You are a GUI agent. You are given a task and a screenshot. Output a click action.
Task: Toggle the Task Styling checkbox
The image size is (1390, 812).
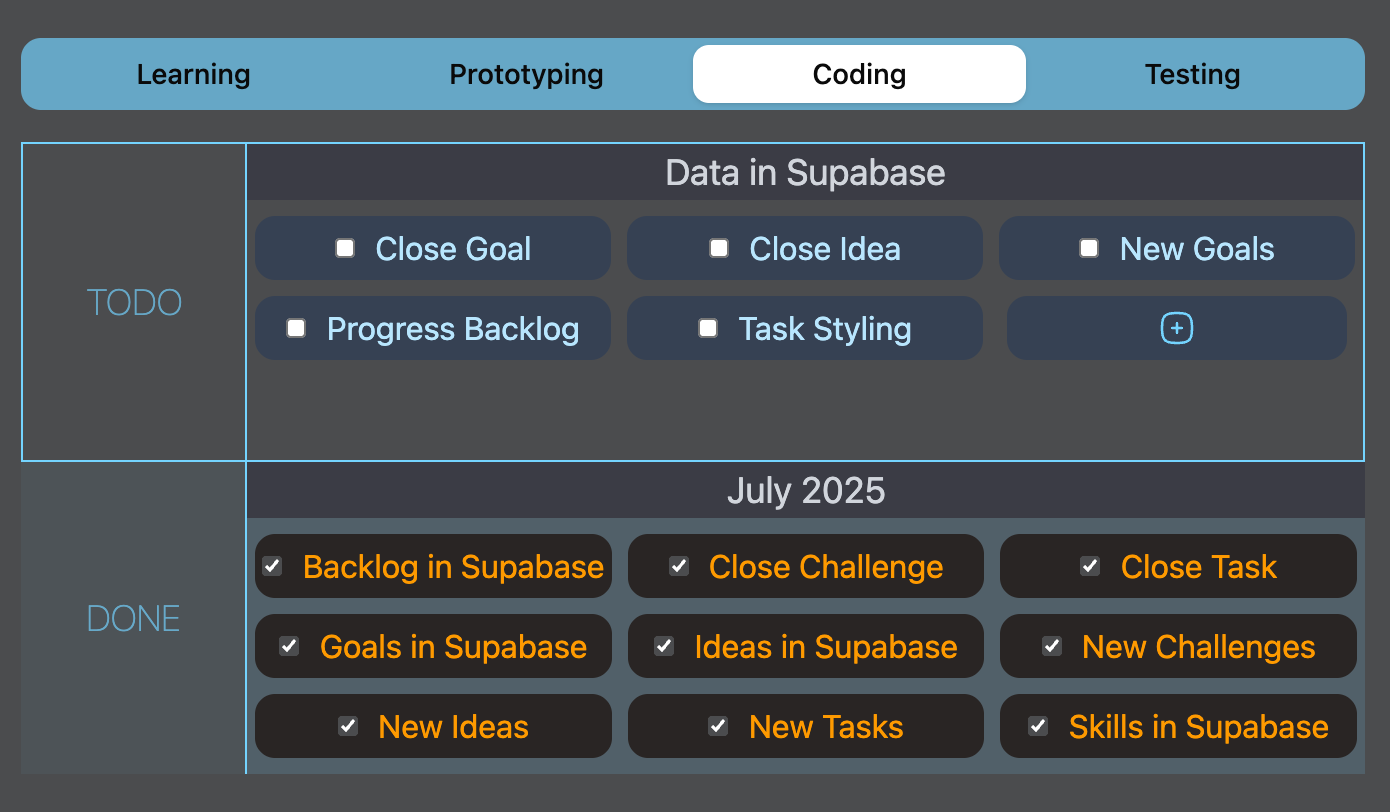coord(708,328)
